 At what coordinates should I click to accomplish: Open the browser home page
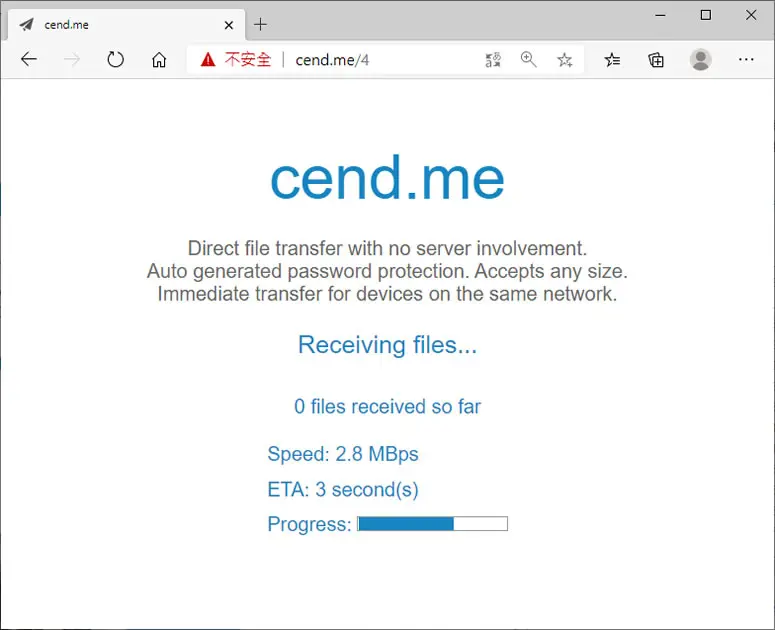click(159, 60)
